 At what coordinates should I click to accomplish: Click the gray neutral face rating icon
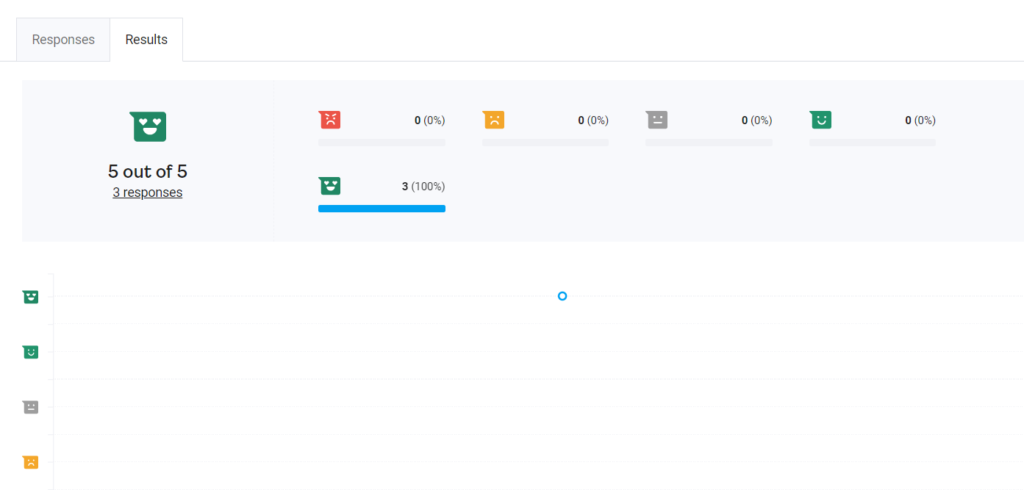[x=657, y=120]
